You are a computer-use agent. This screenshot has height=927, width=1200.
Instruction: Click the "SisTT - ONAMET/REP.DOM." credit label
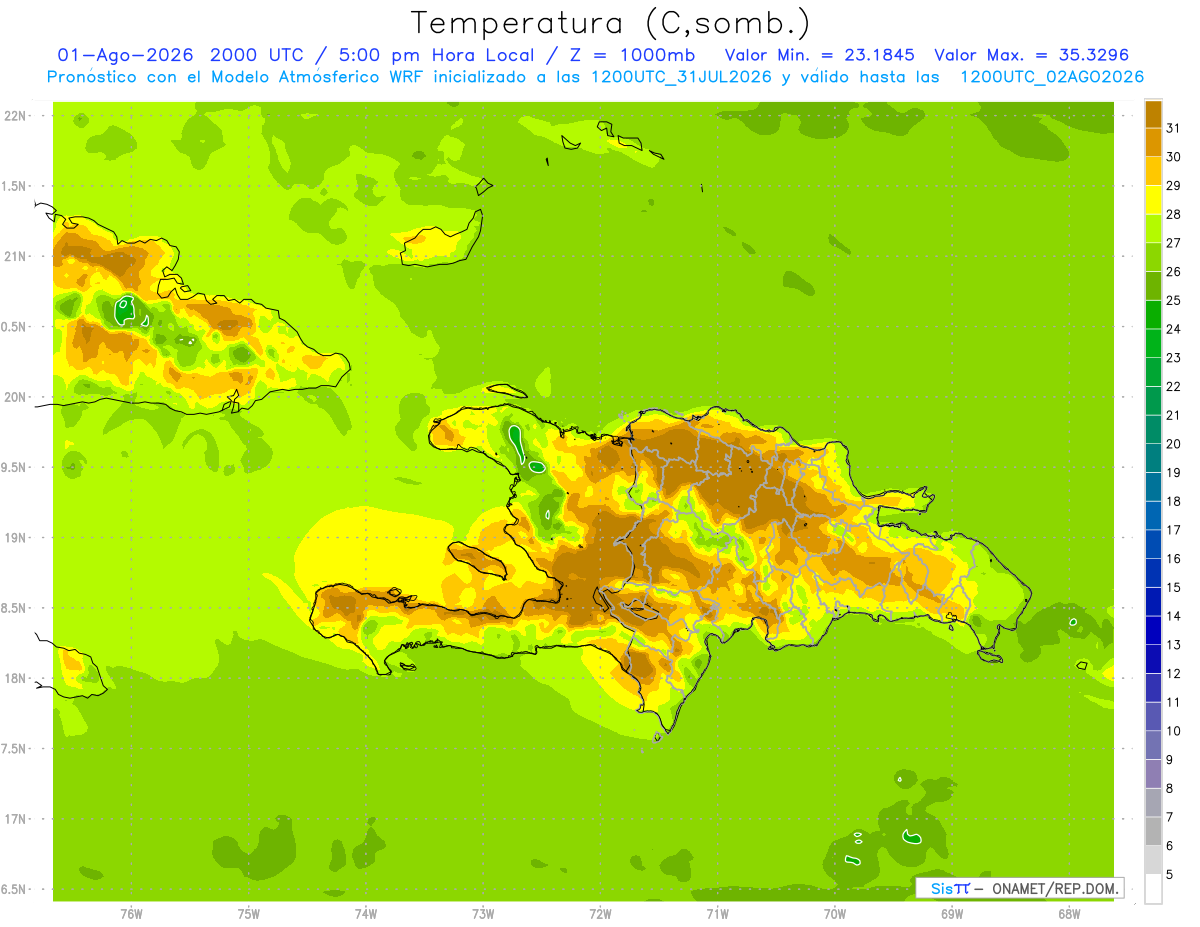point(1020,888)
